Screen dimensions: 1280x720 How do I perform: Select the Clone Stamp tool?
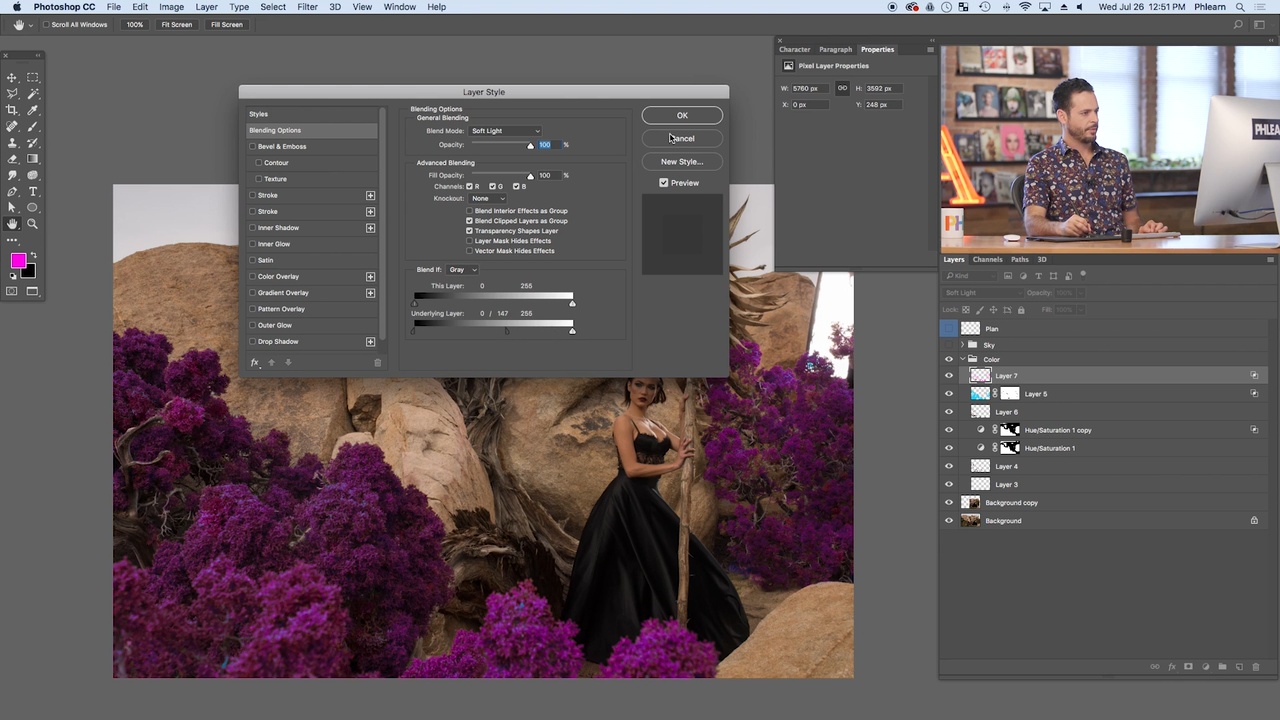click(12, 142)
